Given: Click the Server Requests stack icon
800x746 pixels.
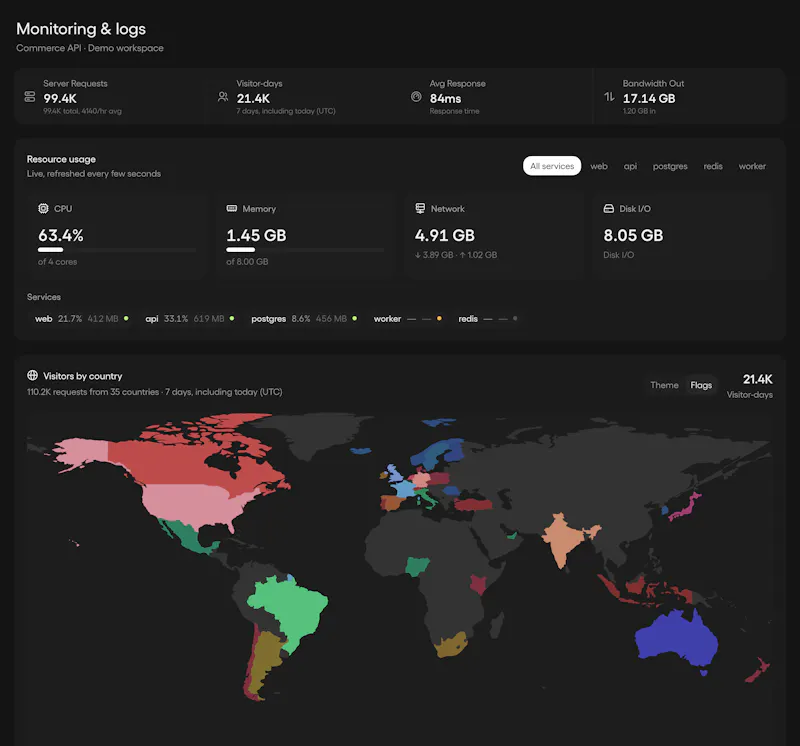Looking at the screenshot, I should [30, 96].
